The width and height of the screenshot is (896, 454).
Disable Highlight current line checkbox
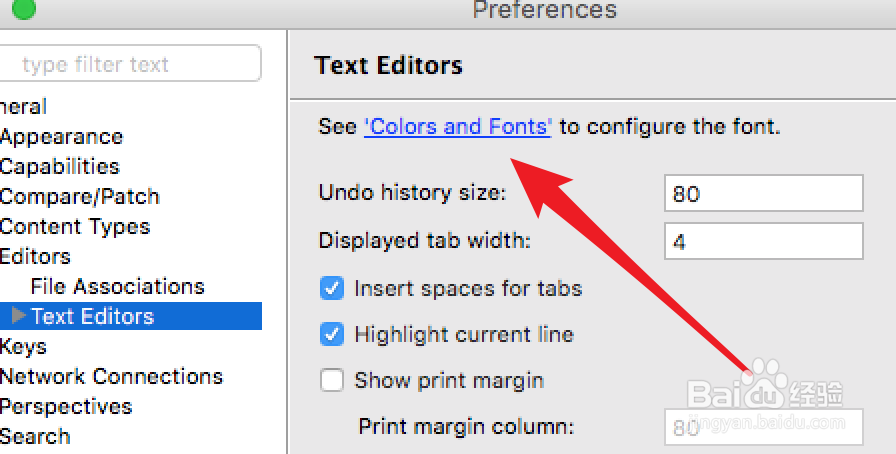point(332,334)
